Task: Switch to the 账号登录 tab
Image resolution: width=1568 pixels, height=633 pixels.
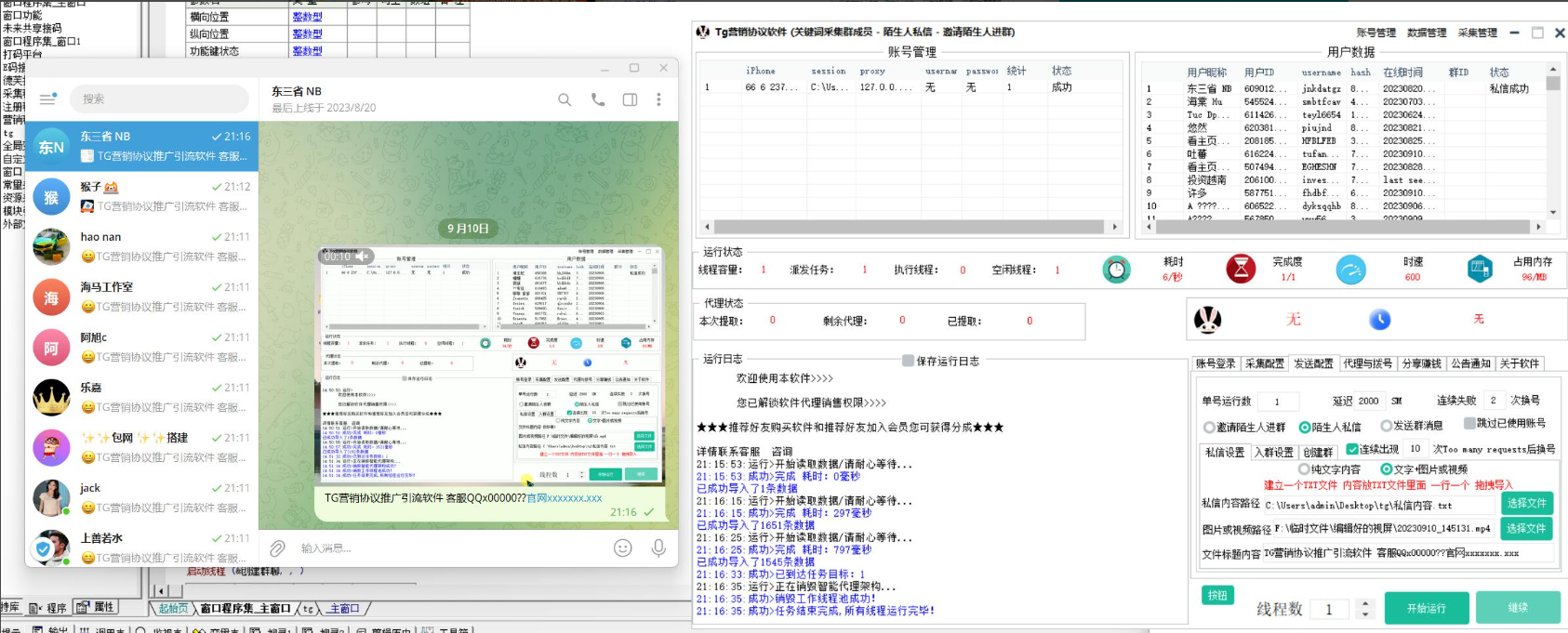Action: click(1216, 363)
